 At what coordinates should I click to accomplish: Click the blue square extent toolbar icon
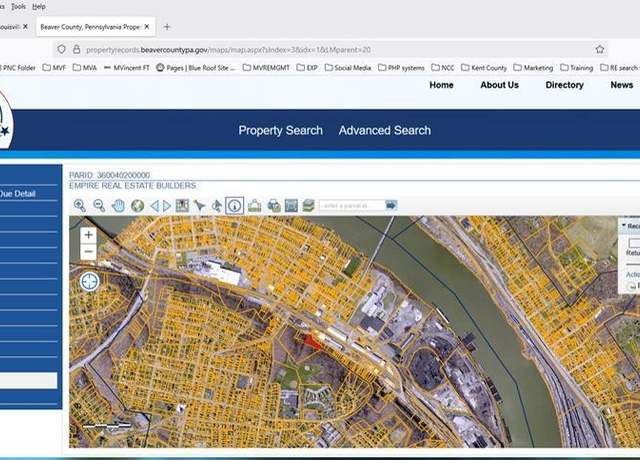291,205
